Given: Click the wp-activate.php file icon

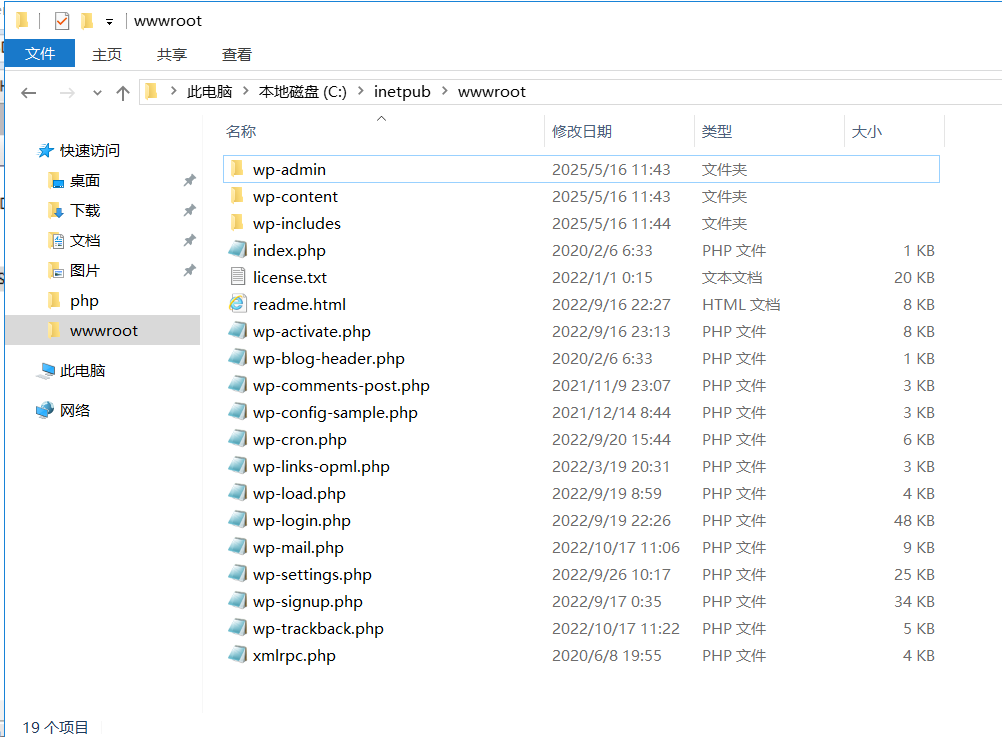Looking at the screenshot, I should 237,330.
